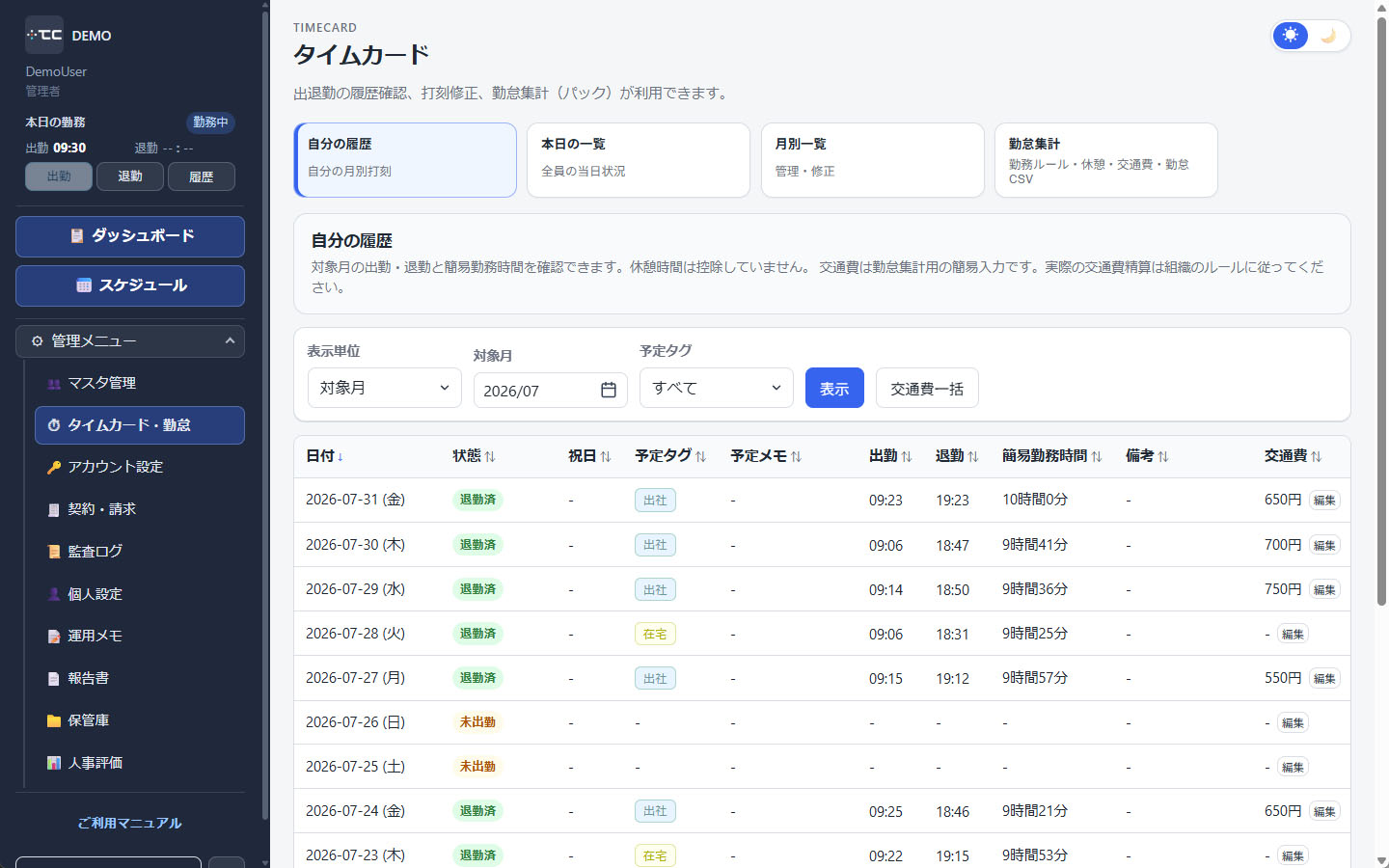The width and height of the screenshot is (1389, 868).
Task: Open the ご利用マニュアル link
Action: (x=130, y=824)
